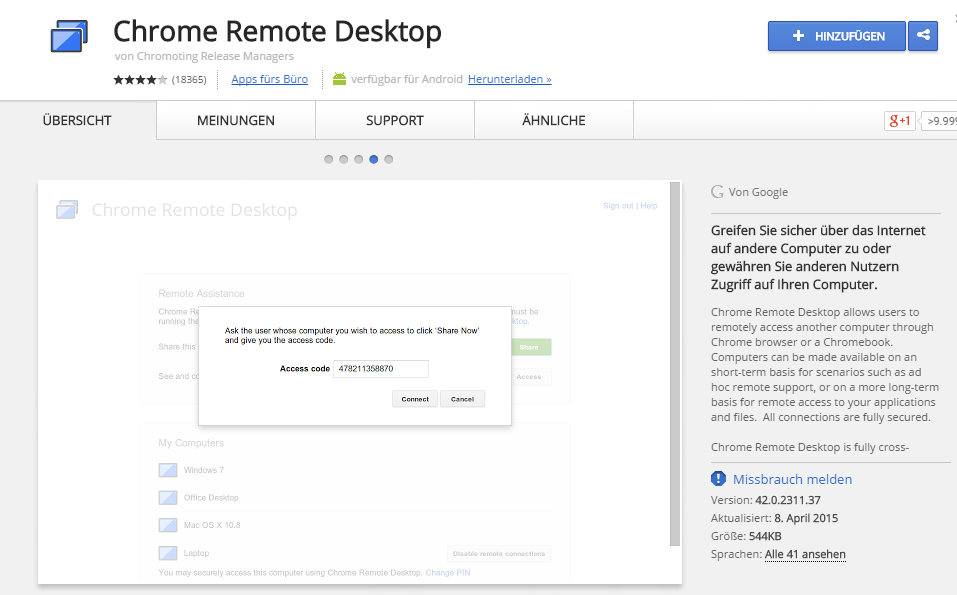Image resolution: width=957 pixels, height=595 pixels.
Task: Click the Google G logo
Action: (717, 192)
